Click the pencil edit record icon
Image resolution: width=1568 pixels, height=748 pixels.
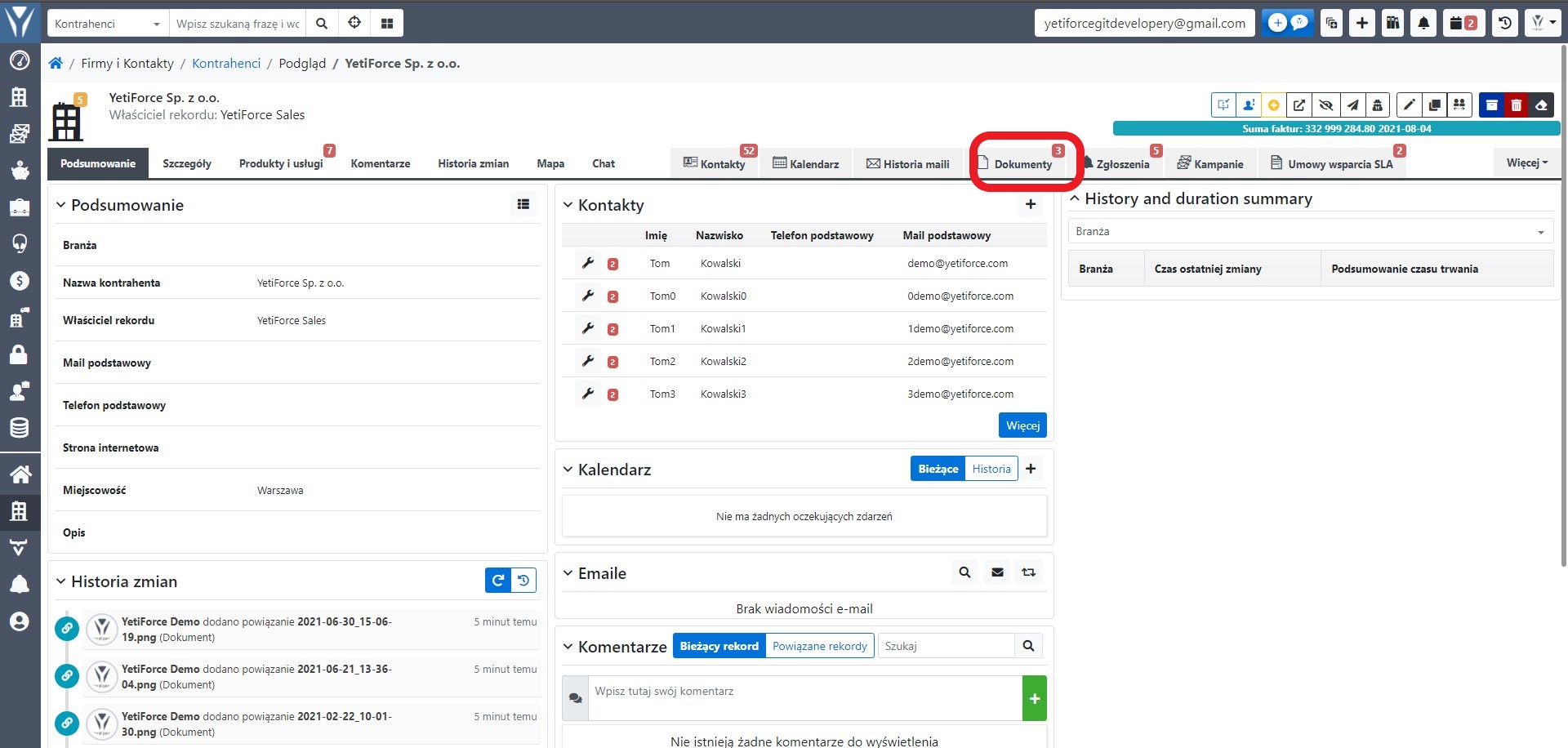click(1409, 105)
